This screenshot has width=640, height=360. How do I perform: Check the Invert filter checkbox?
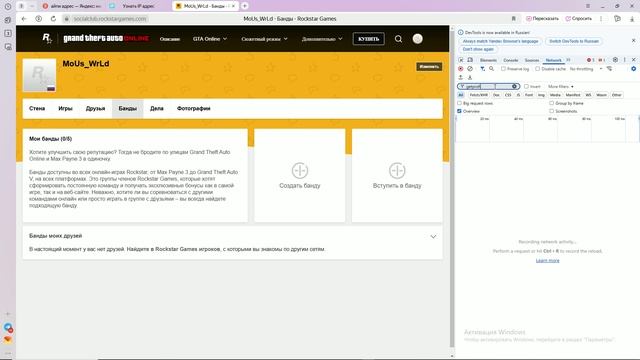[x=527, y=87]
